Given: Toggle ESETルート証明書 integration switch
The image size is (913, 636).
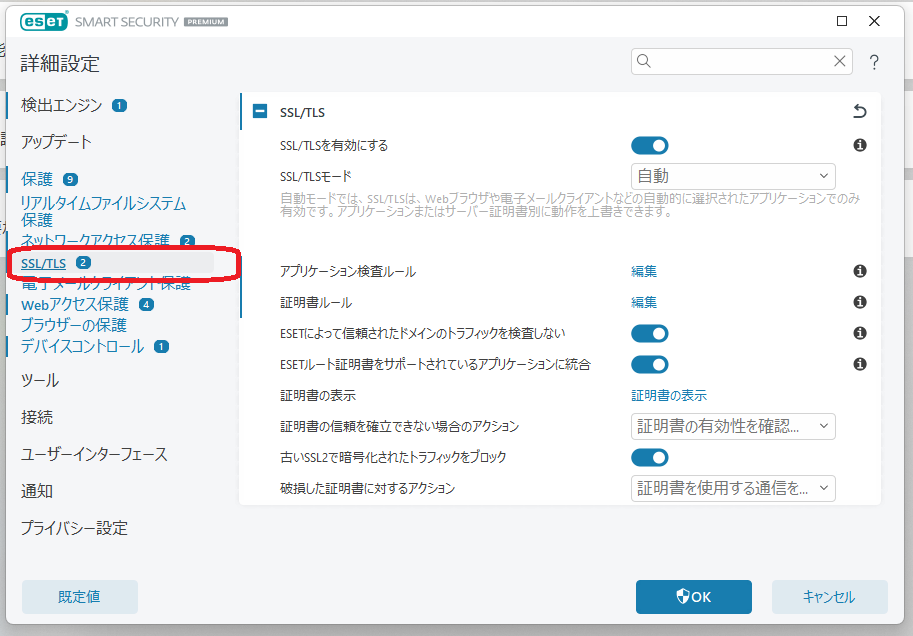Looking at the screenshot, I should [649, 365].
